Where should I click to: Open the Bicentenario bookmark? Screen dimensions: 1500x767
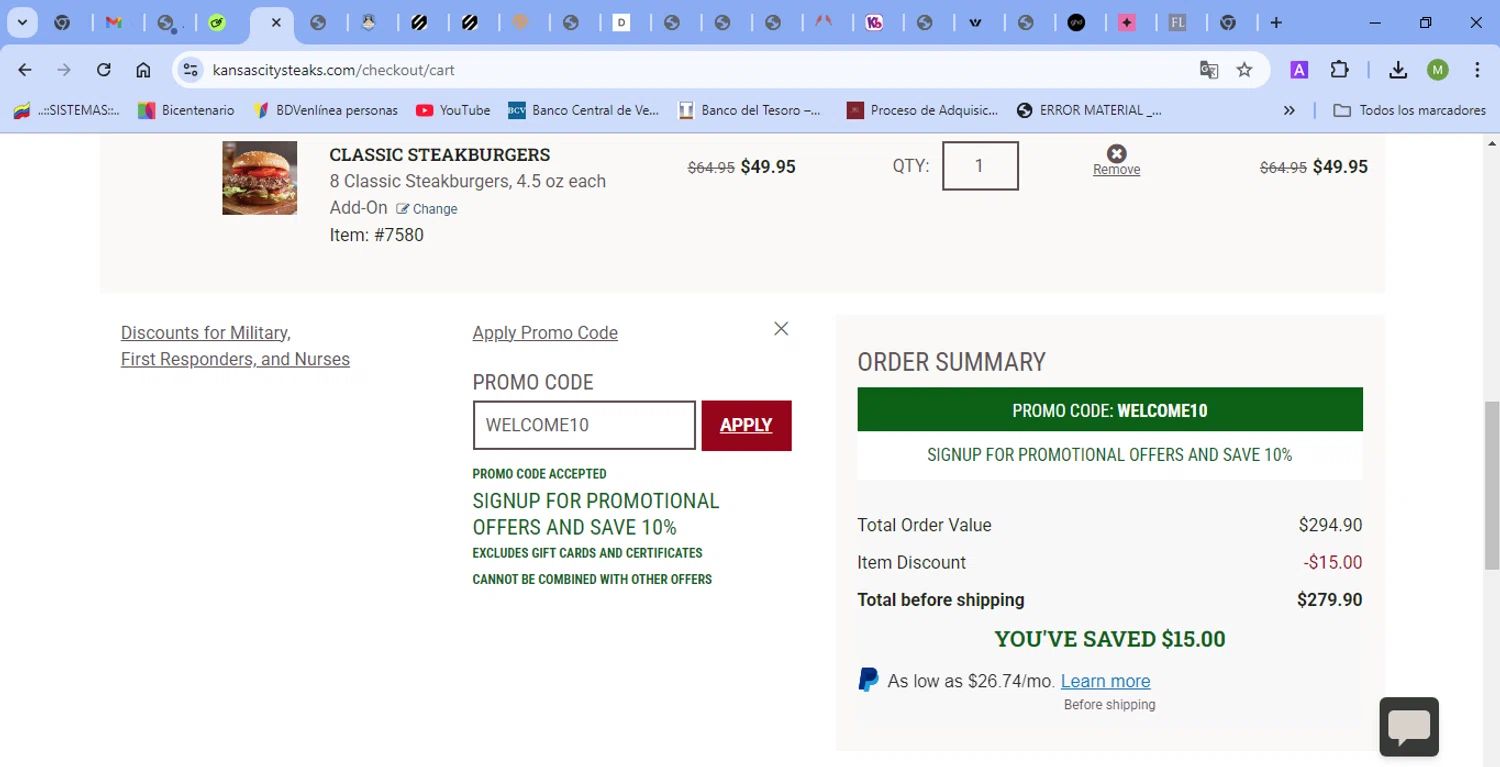[x=186, y=110]
